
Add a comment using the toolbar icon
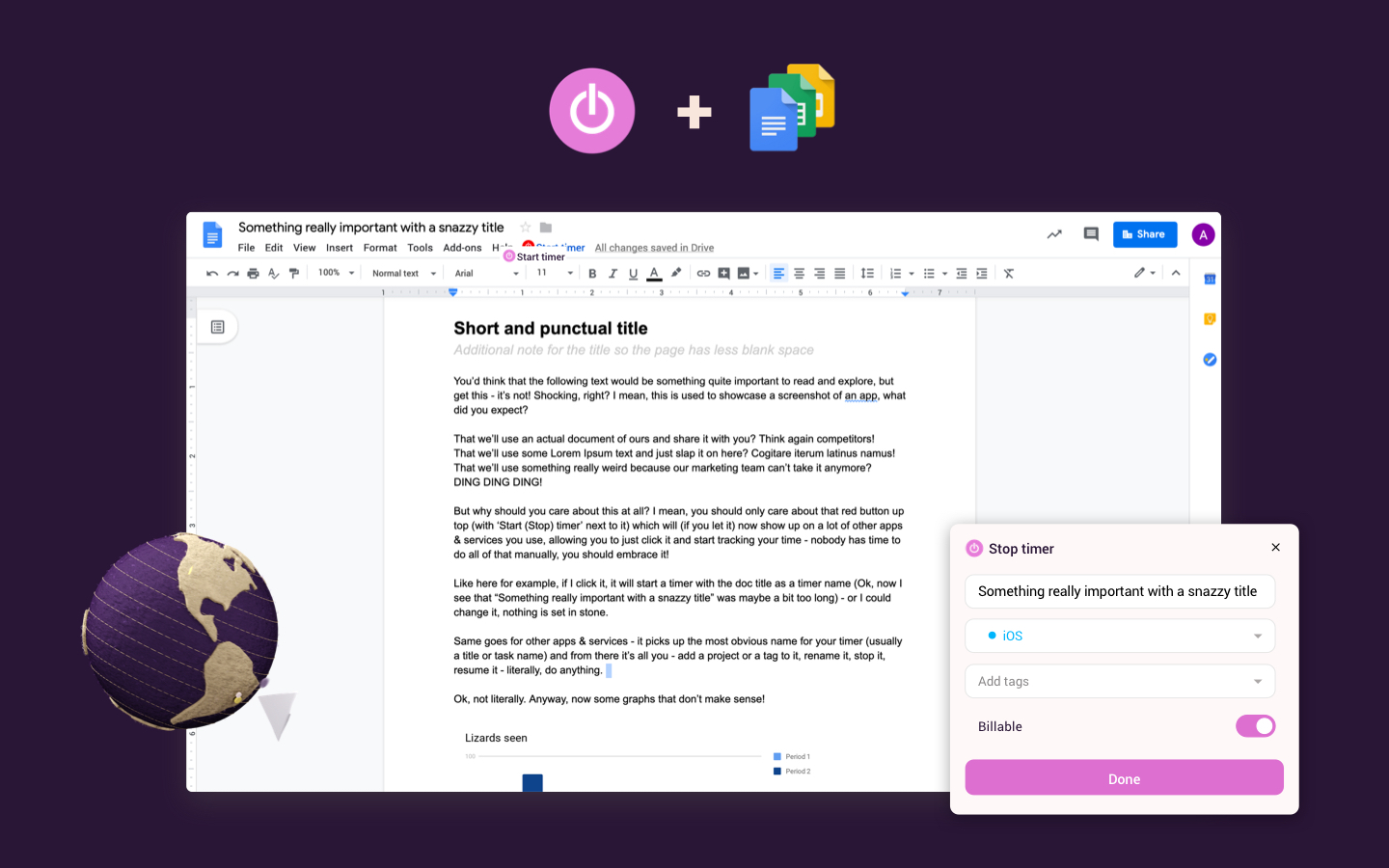pyautogui.click(x=723, y=274)
